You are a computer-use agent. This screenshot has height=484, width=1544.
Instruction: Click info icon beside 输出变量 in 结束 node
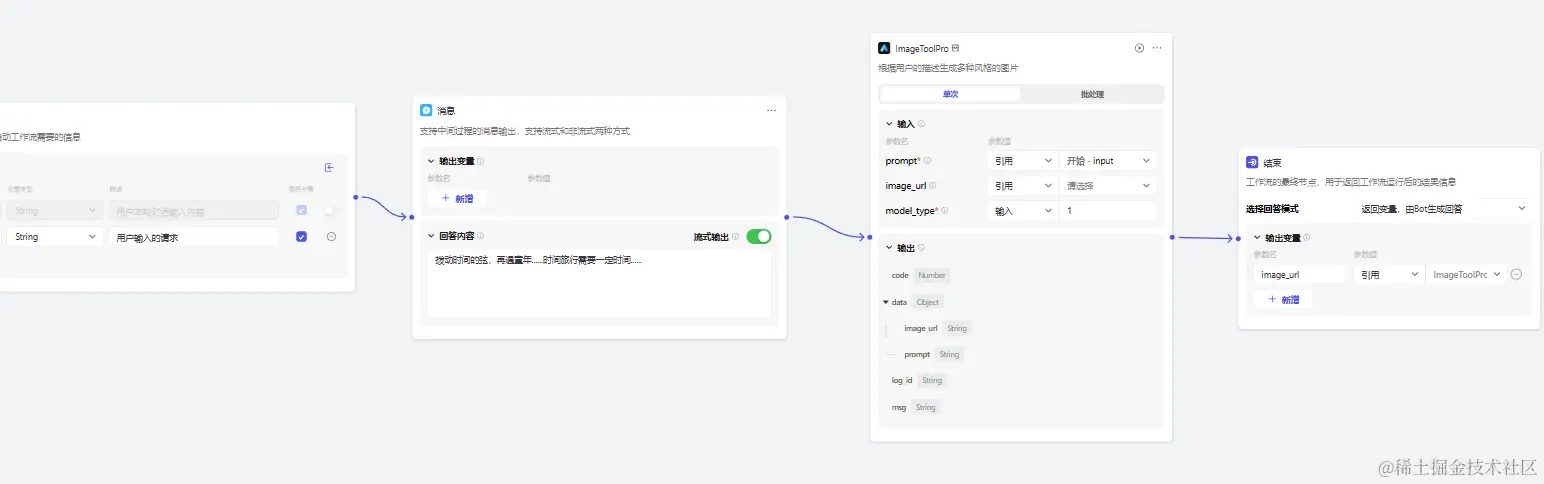[x=1306, y=238]
